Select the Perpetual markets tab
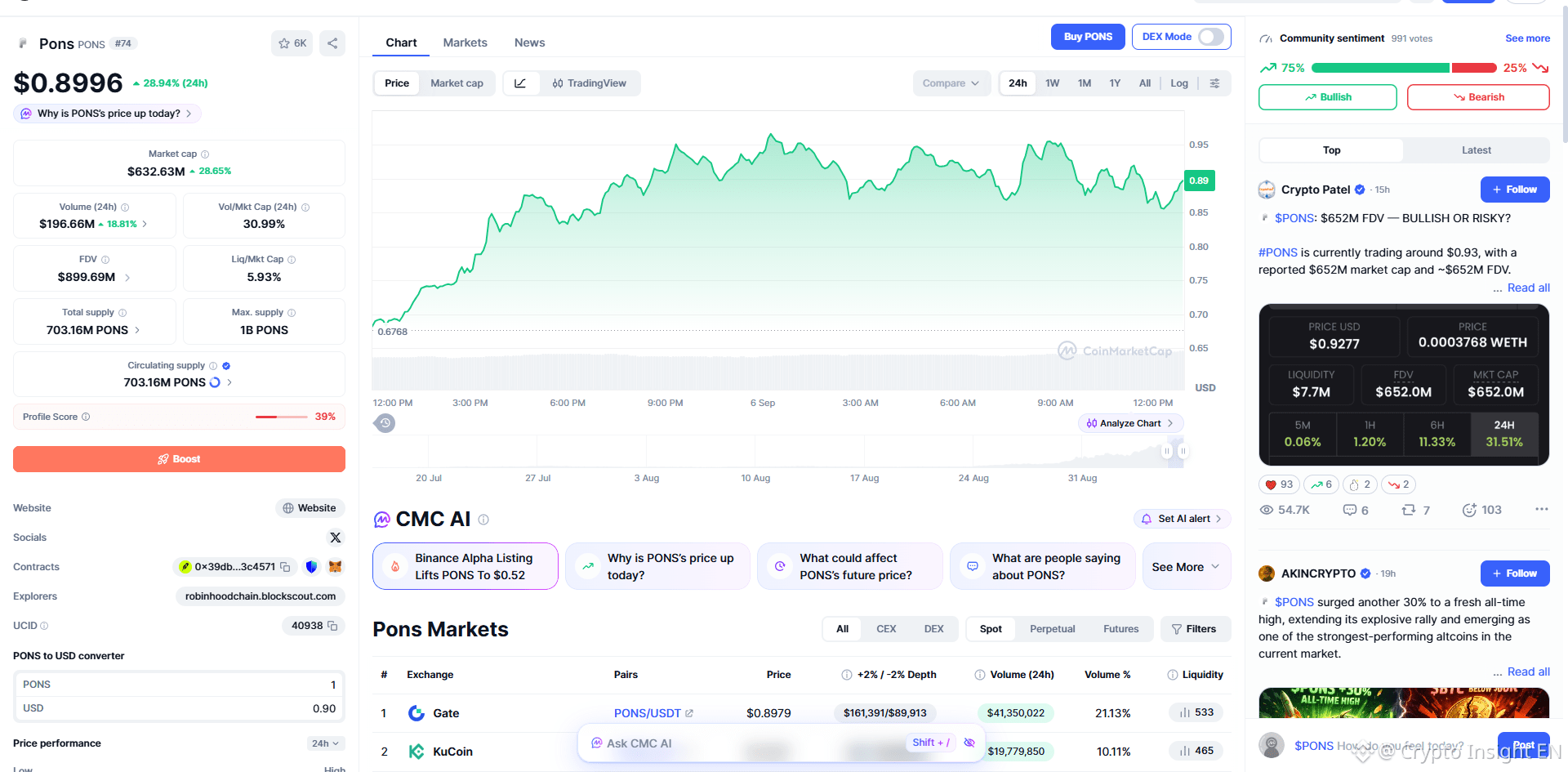This screenshot has height=772, width=1568. tap(1052, 629)
